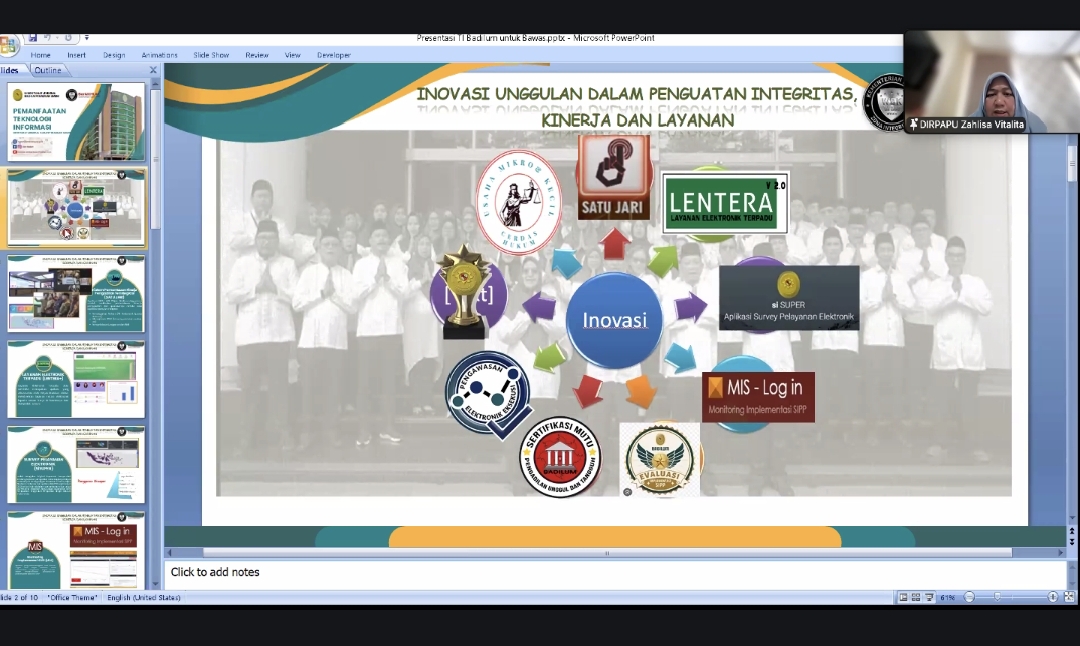Click the thumbnail pane vertical scrollbar
The width and height of the screenshot is (1080, 646).
pyautogui.click(x=156, y=160)
